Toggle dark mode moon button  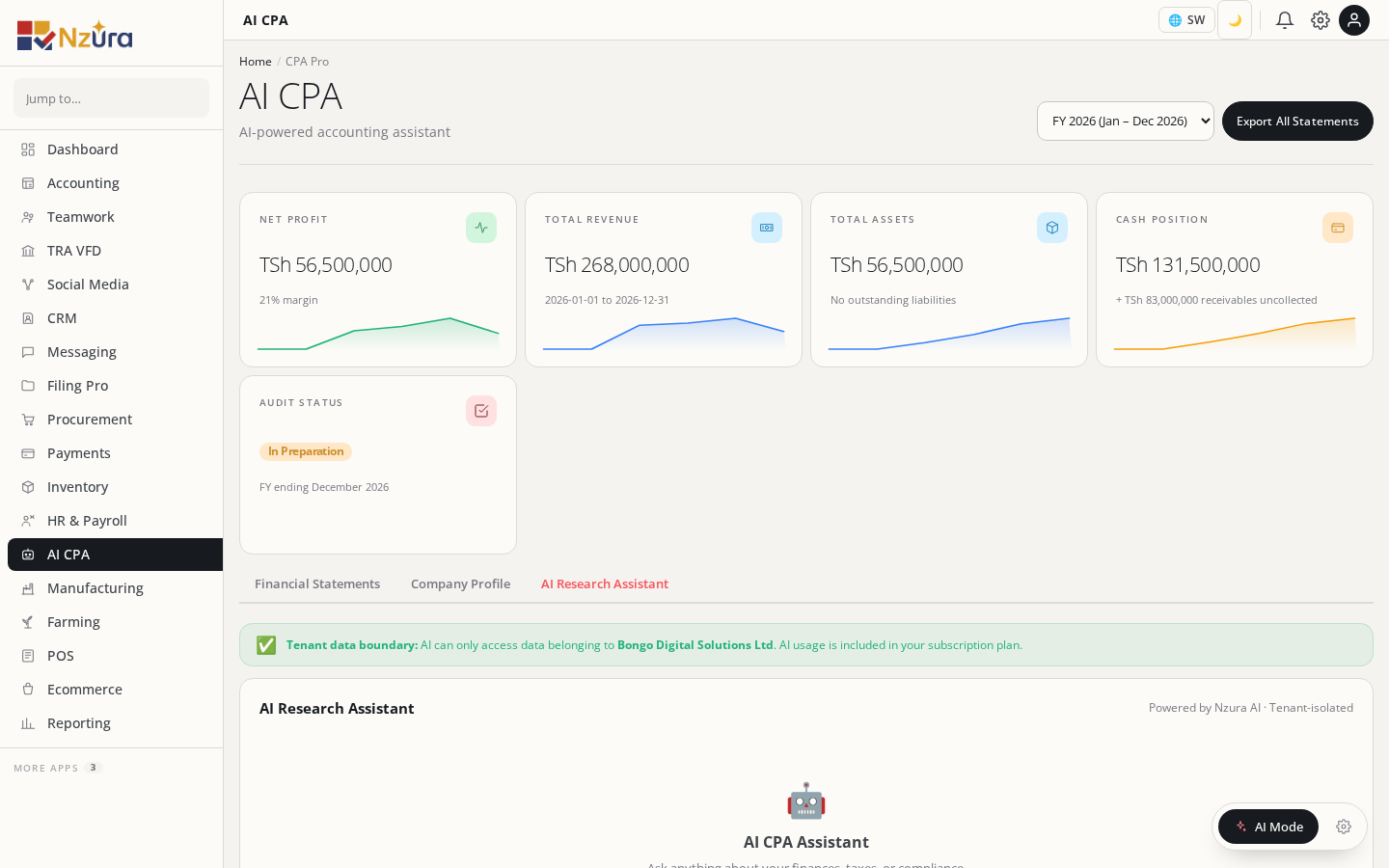[x=1235, y=20]
